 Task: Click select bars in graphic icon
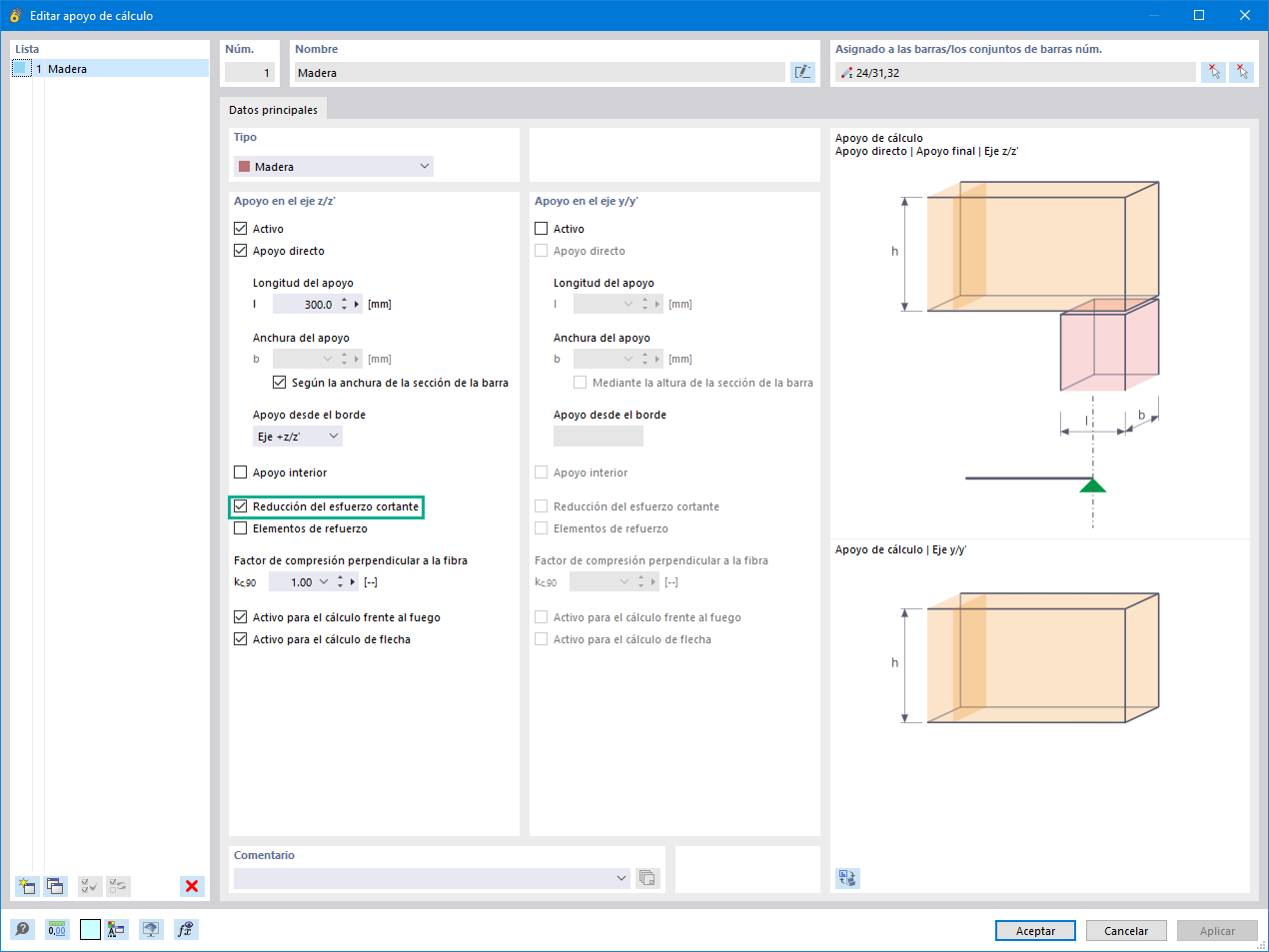click(1213, 72)
